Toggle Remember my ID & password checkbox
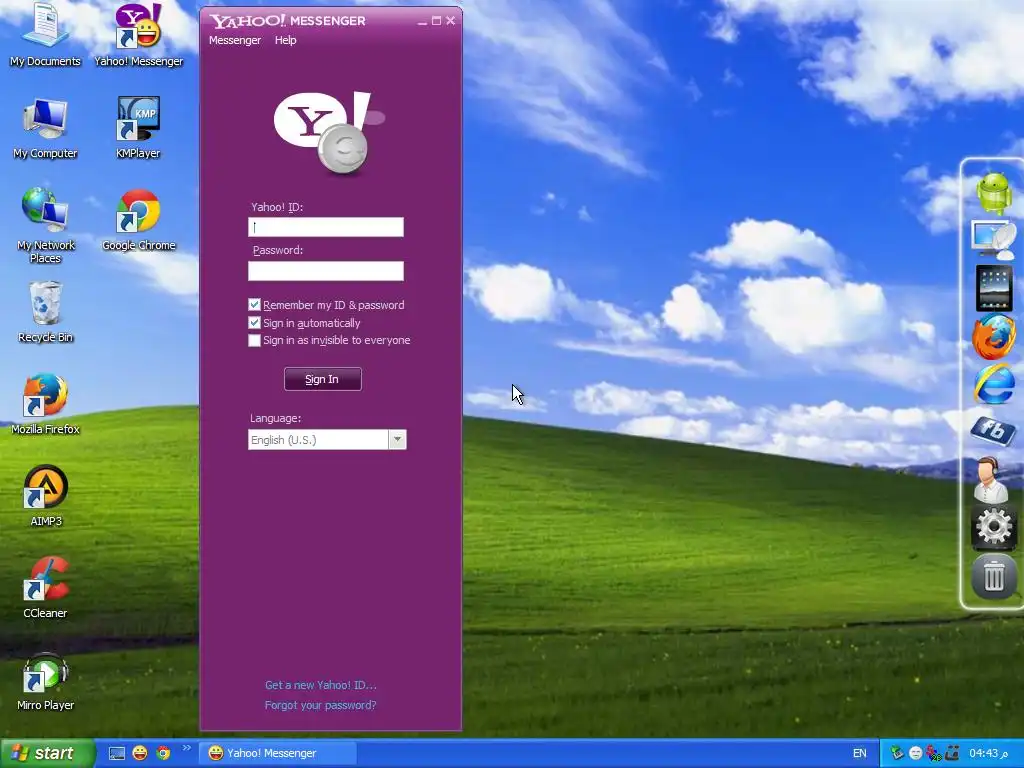This screenshot has height=768, width=1024. [255, 305]
